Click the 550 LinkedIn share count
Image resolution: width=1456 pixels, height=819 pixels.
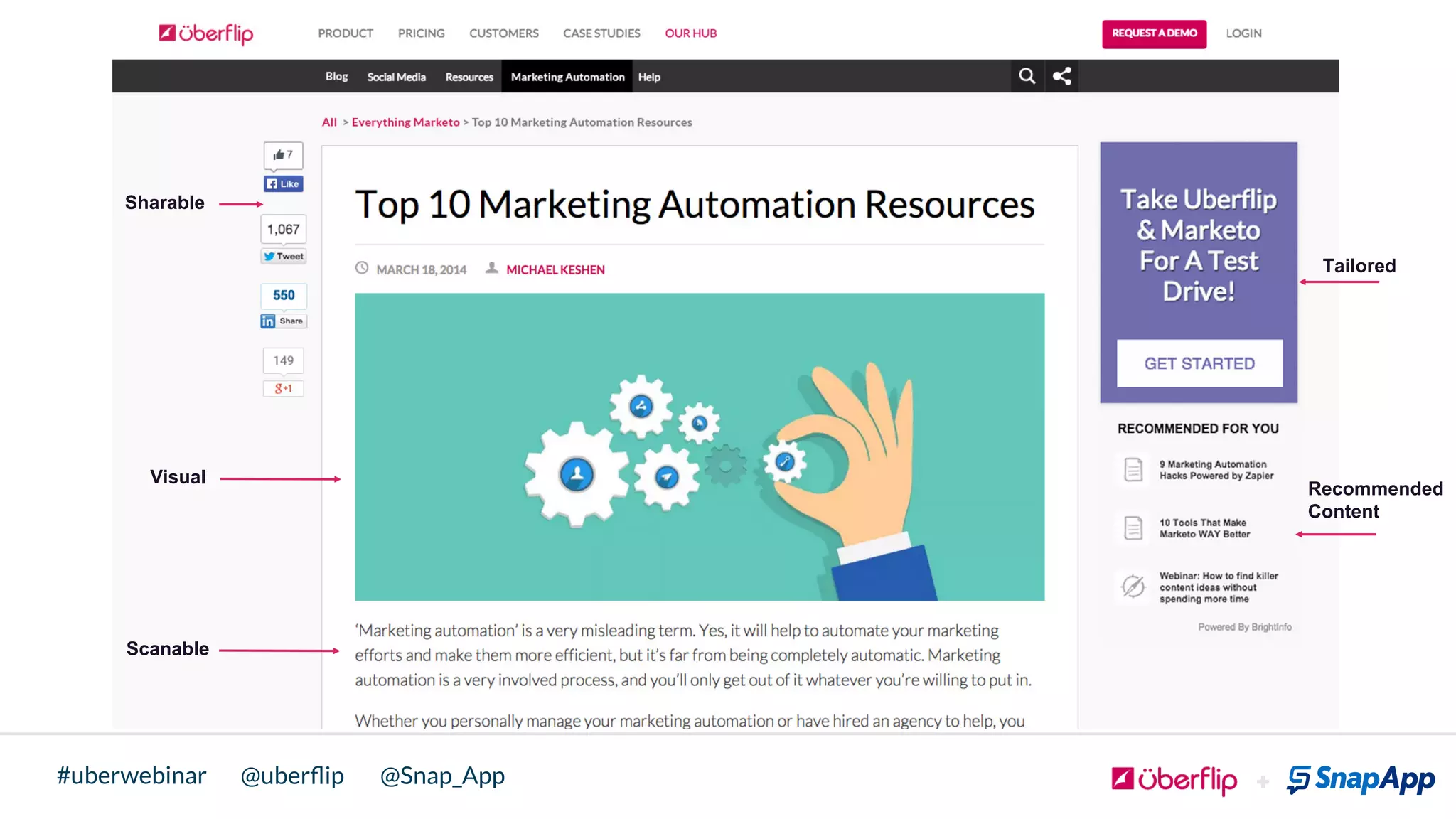pos(284,296)
